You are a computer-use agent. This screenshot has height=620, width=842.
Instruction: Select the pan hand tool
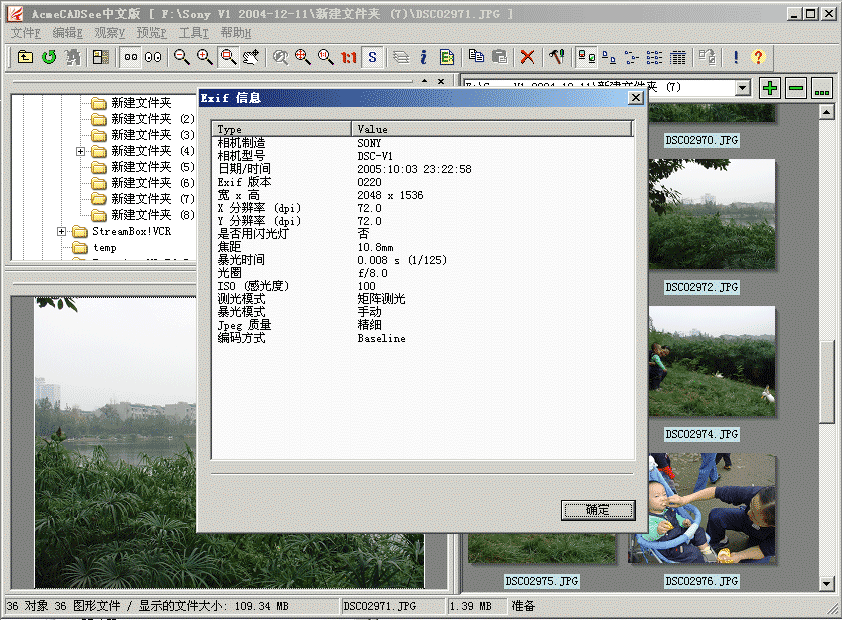(x=251, y=57)
